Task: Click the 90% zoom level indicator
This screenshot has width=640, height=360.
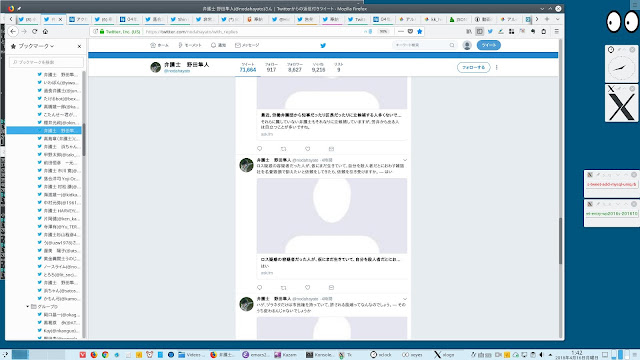Action: coord(383,31)
